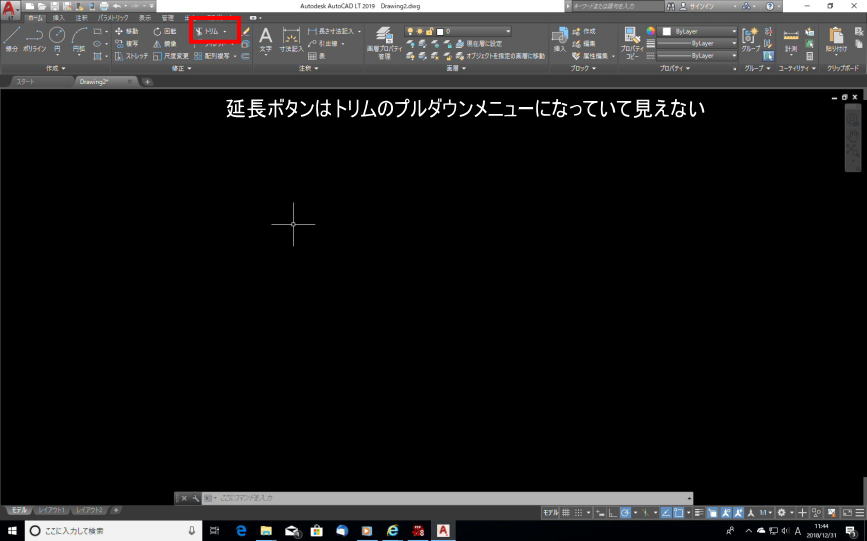Expand the Annotation (注釈) panel
The height and width of the screenshot is (541, 867).
click(308, 68)
